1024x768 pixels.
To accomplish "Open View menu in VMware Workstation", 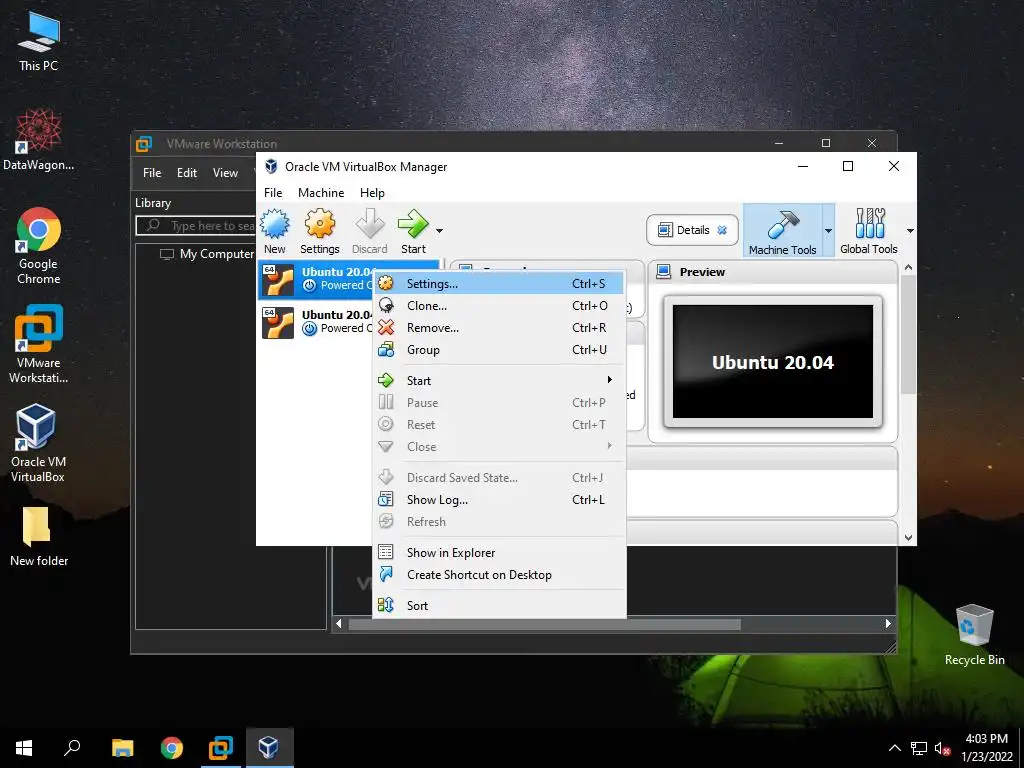I will pyautogui.click(x=225, y=173).
